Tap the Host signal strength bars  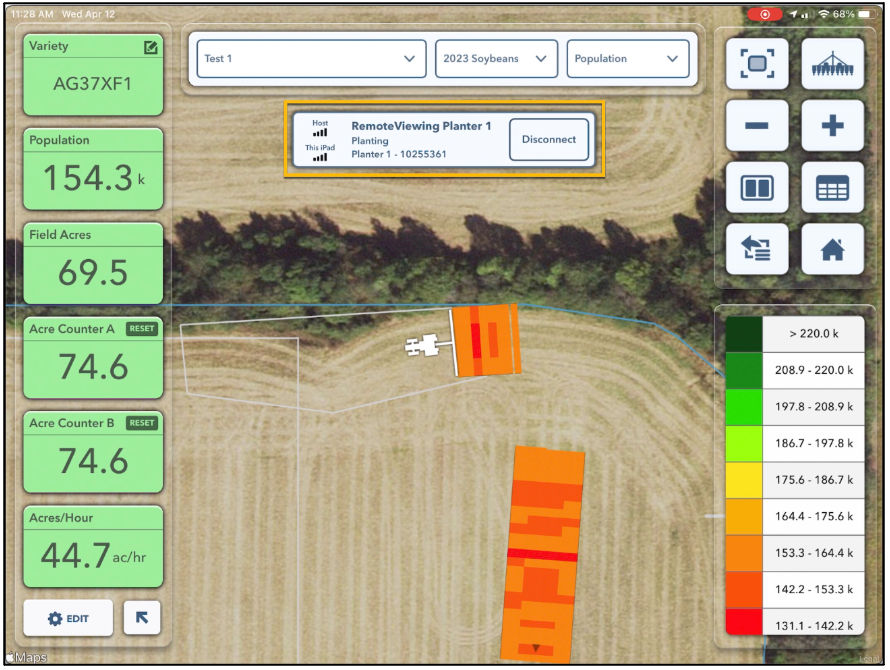(320, 132)
